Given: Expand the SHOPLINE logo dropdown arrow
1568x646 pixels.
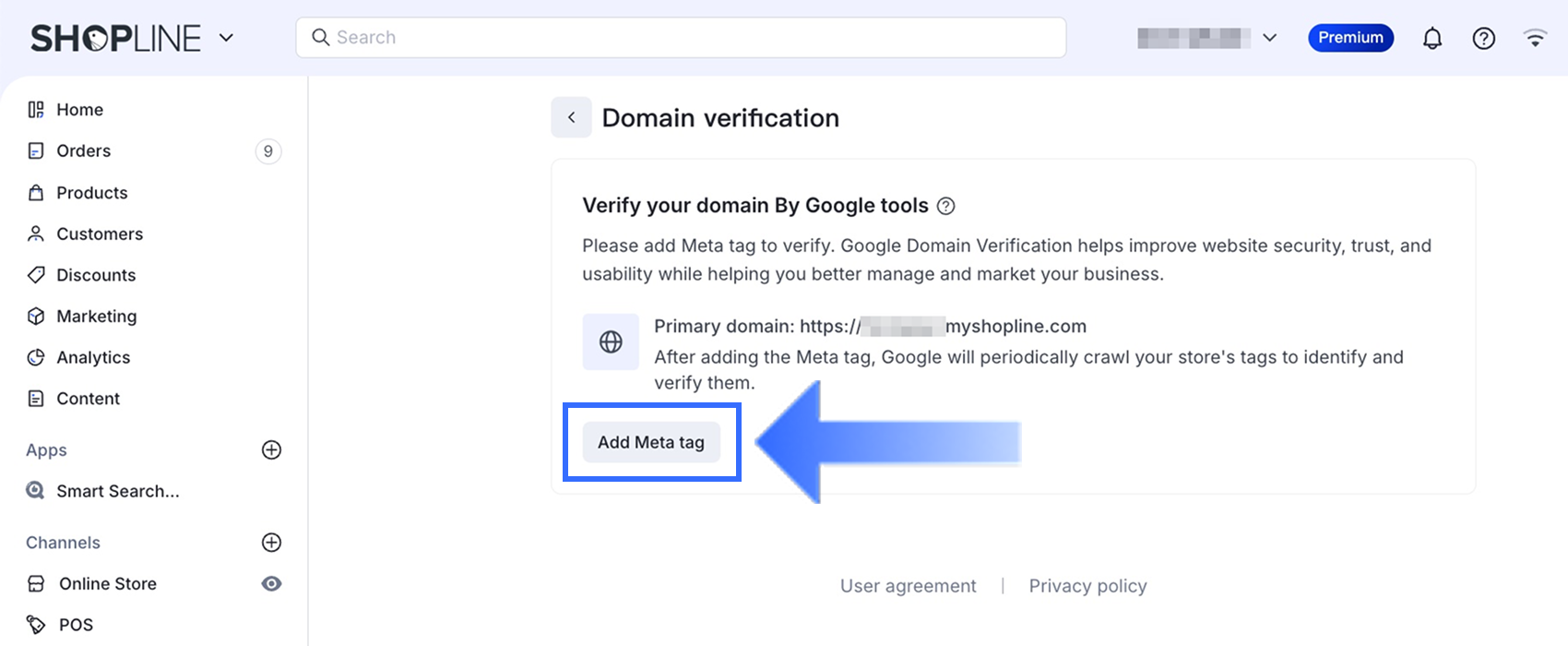Looking at the screenshot, I should pos(226,38).
